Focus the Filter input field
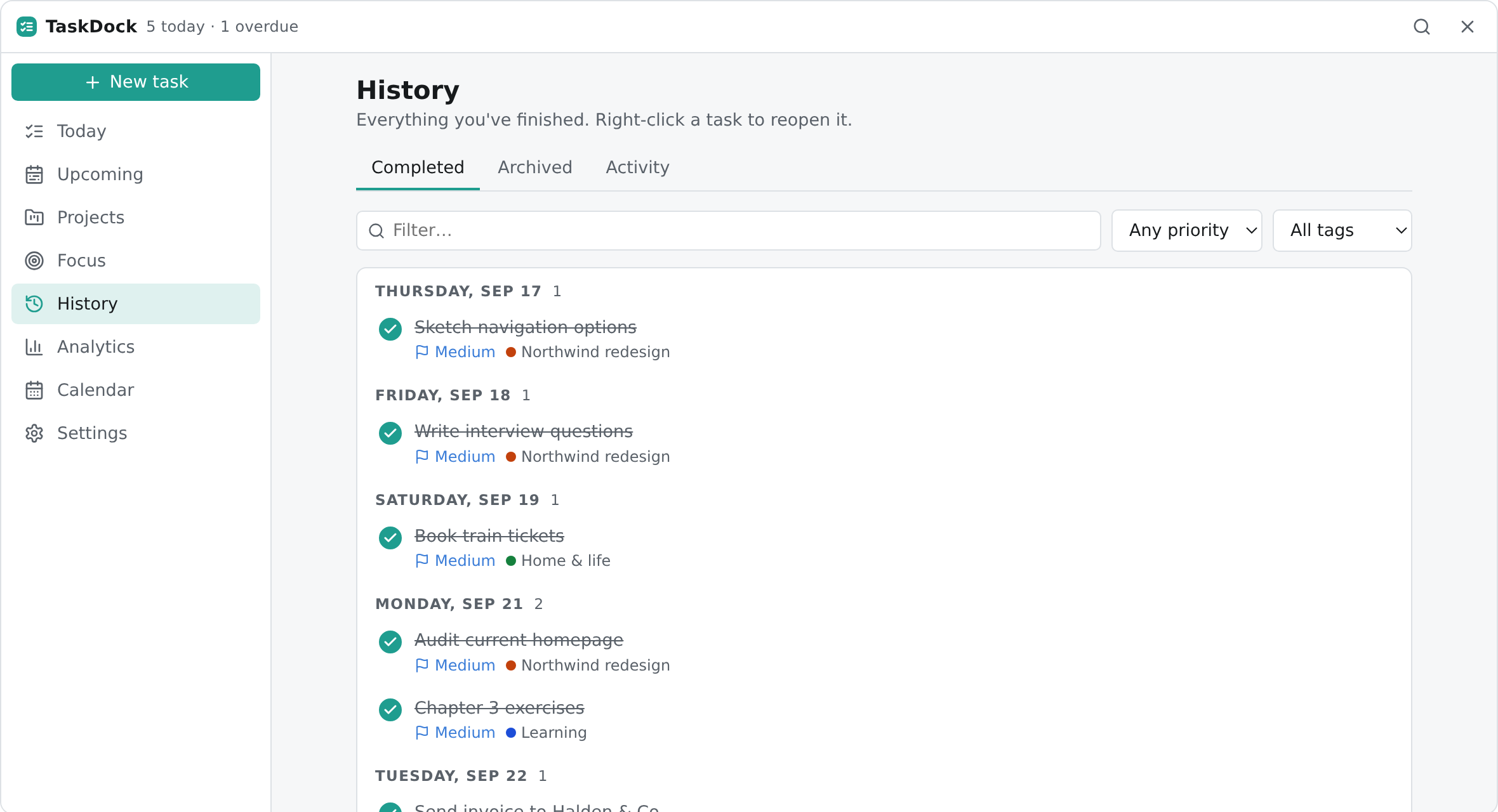The height and width of the screenshot is (812, 1498). (728, 230)
